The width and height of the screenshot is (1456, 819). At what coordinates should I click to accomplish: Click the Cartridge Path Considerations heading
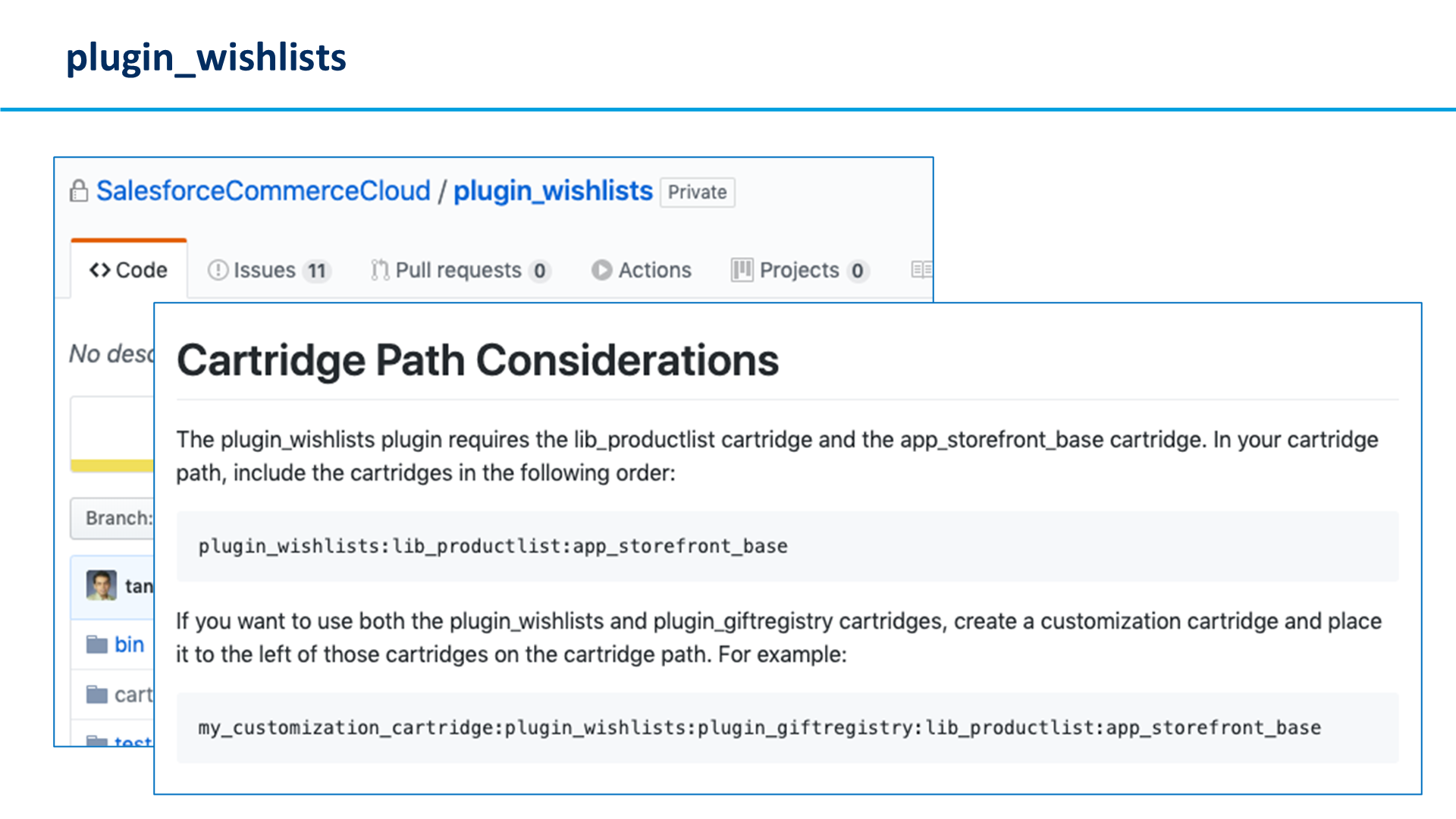point(478,359)
